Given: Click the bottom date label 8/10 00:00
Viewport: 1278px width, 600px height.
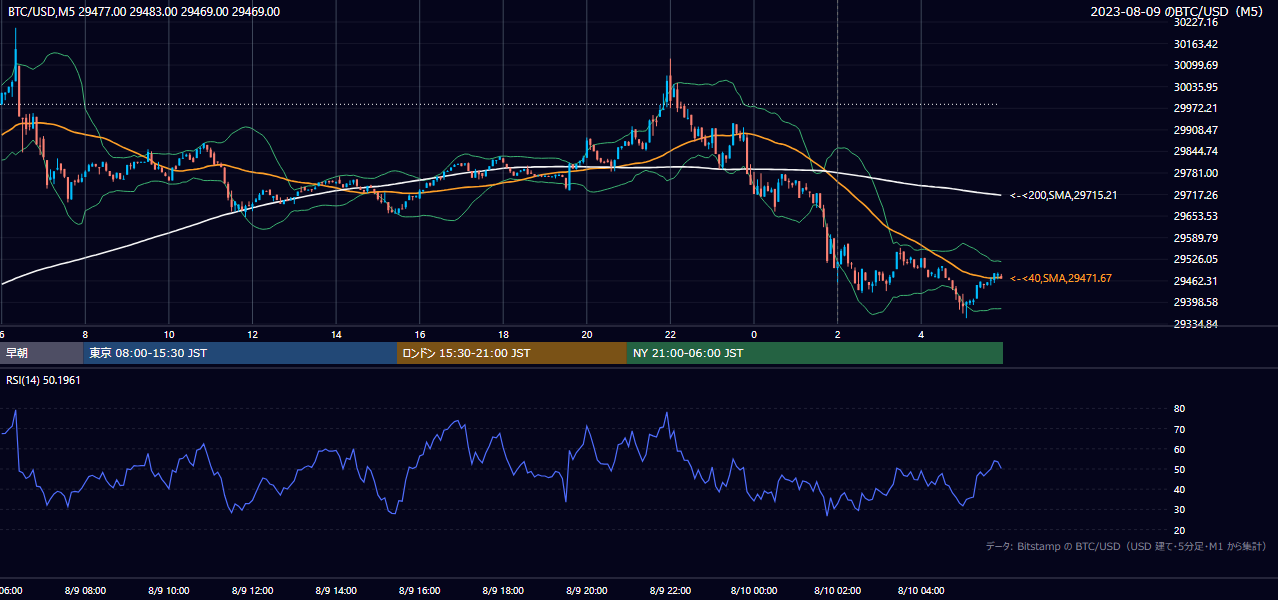Looking at the screenshot, I should 753,591.
